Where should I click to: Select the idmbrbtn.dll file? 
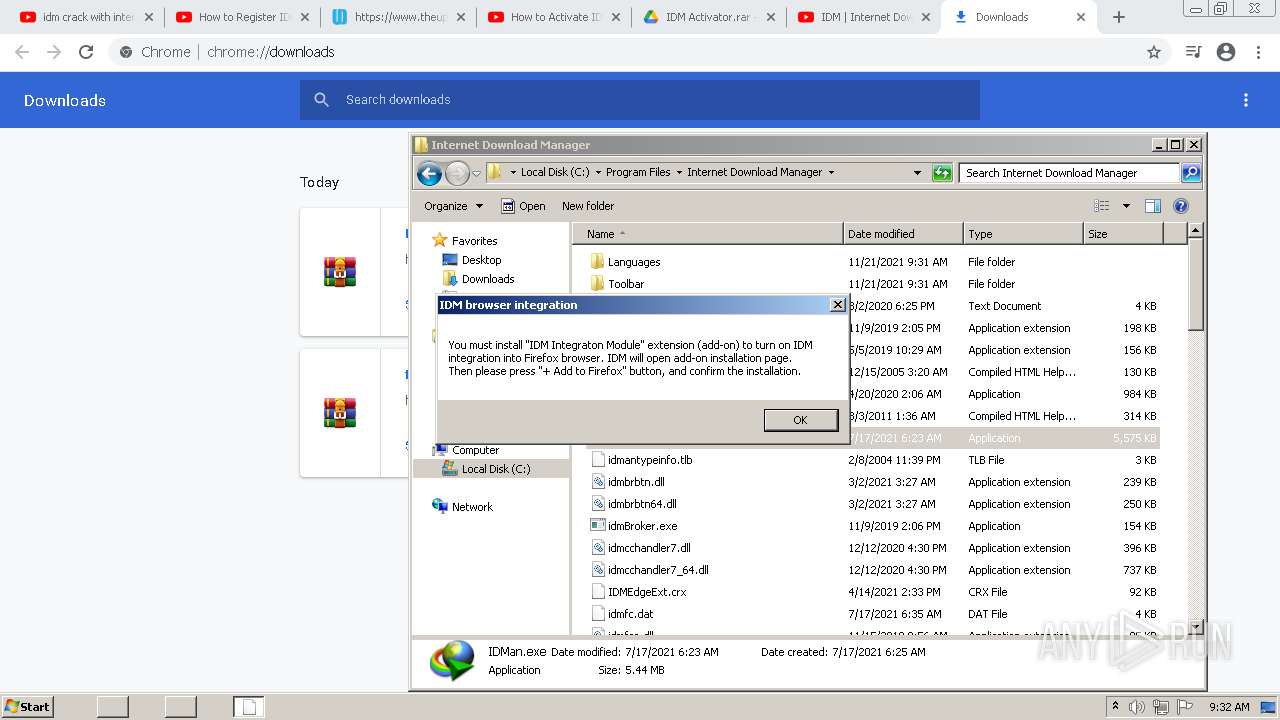tap(636, 482)
